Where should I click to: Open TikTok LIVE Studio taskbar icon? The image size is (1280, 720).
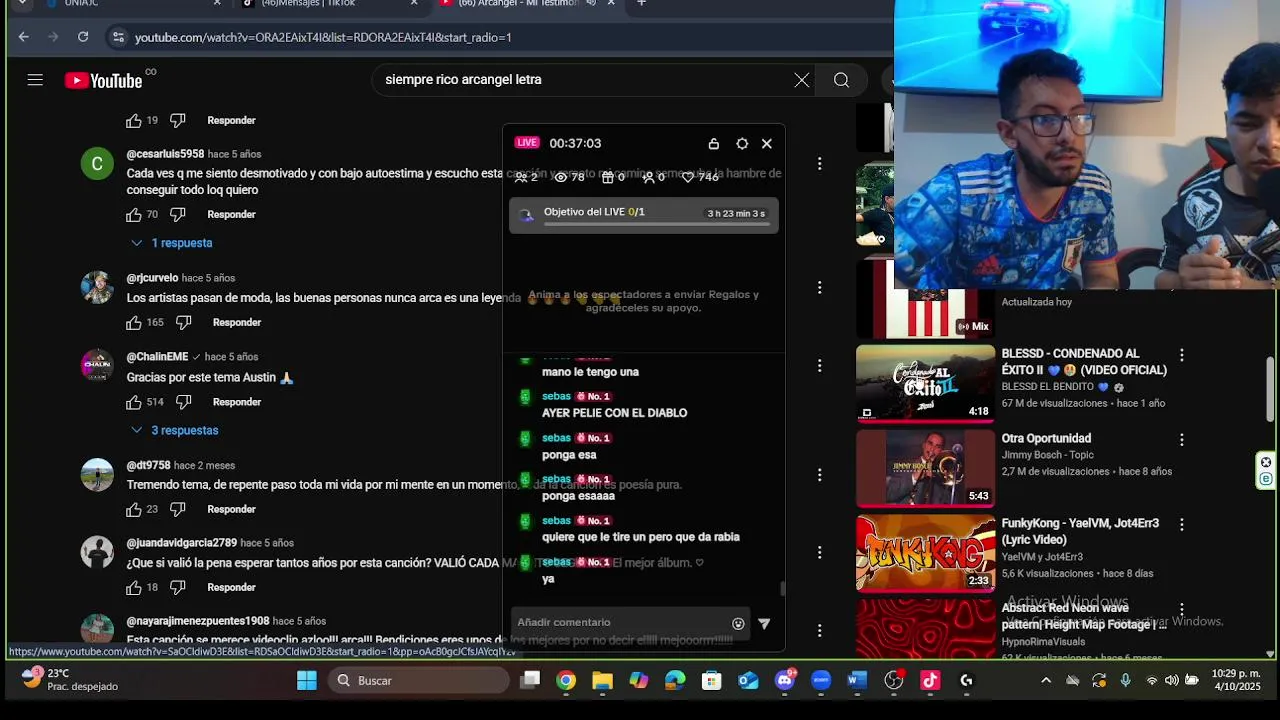(x=930, y=681)
